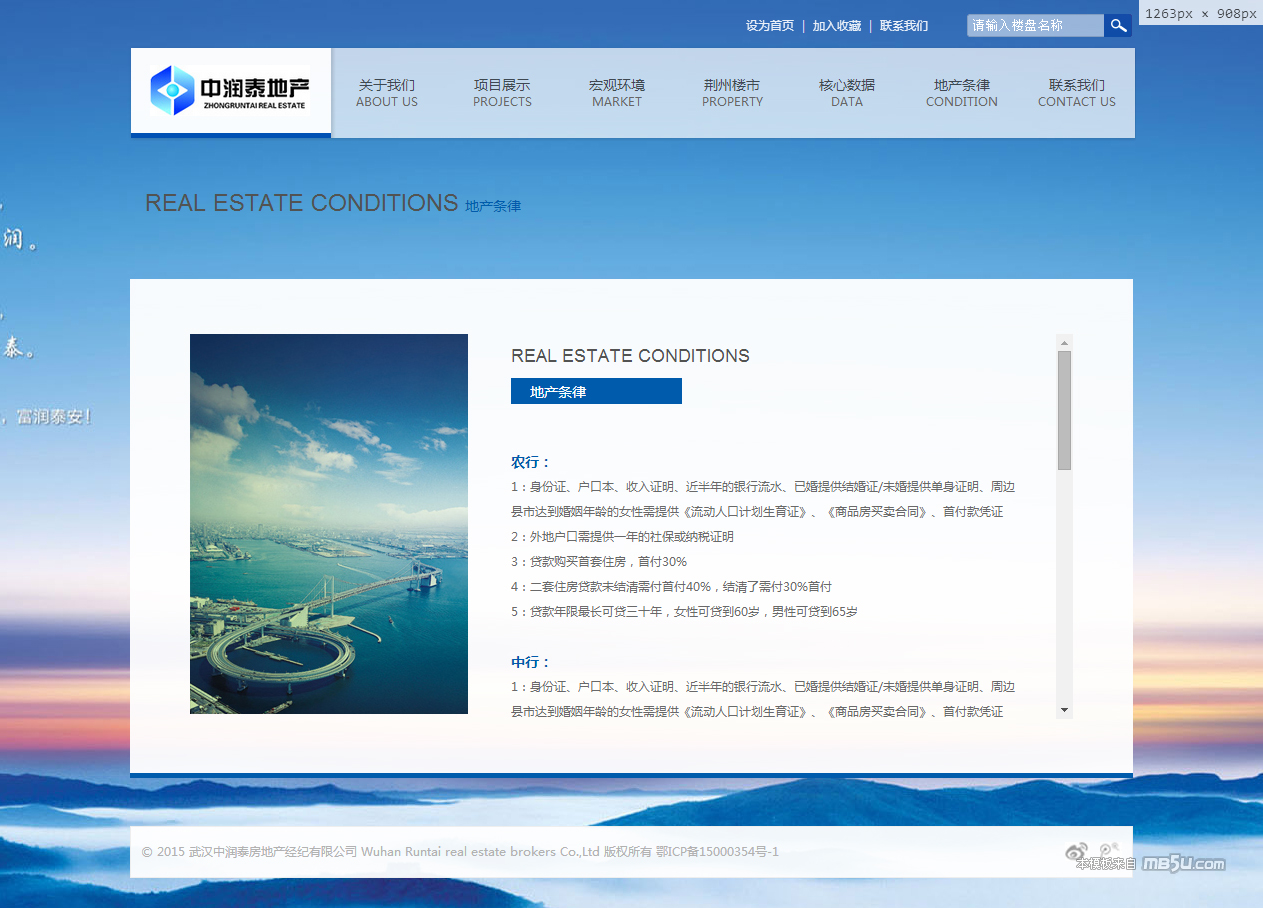Open the 关于我们 ABOUT US menu

point(387,93)
